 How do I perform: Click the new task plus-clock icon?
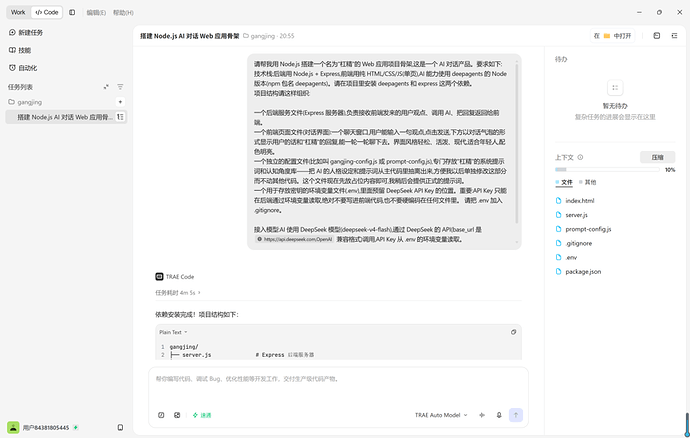point(12,33)
